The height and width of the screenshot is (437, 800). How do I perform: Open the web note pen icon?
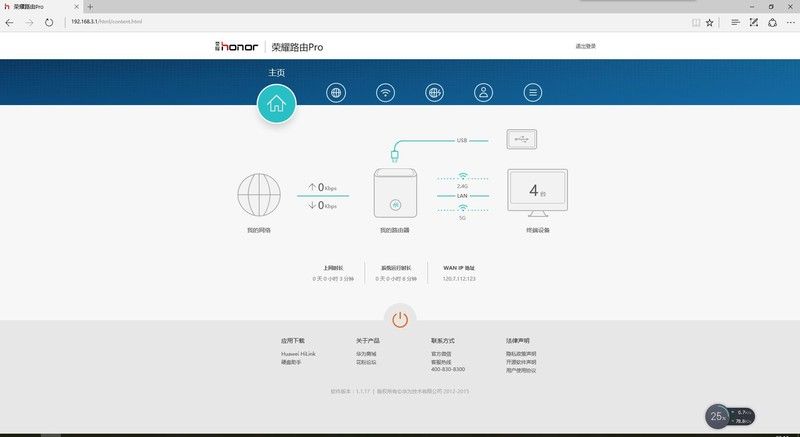[754, 22]
